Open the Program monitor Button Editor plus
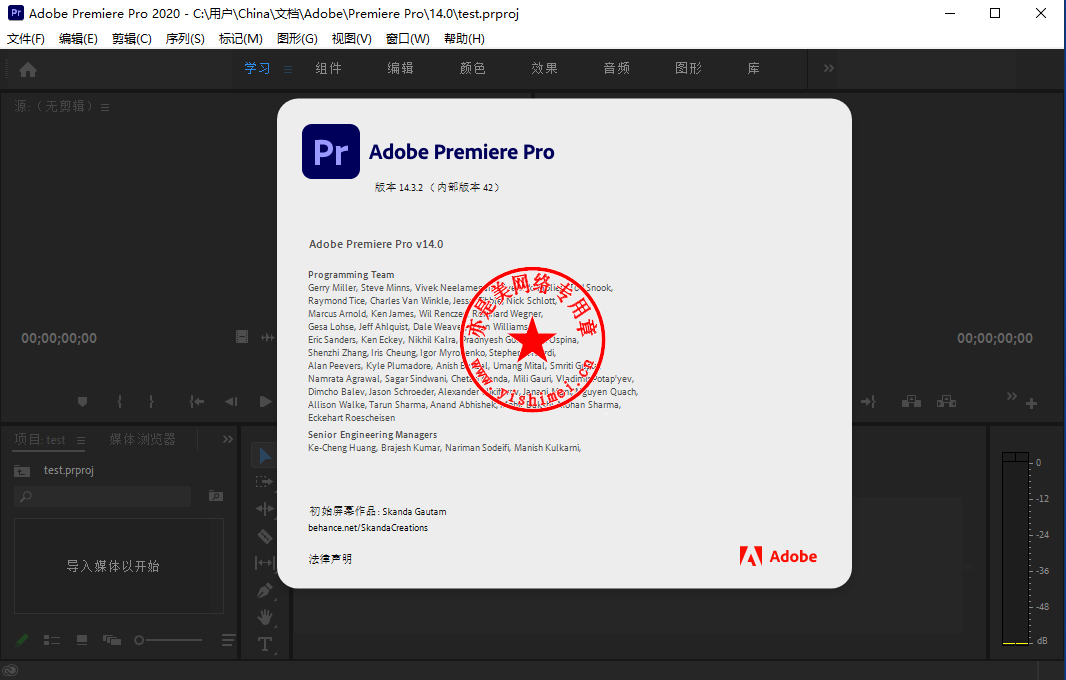 1031,404
